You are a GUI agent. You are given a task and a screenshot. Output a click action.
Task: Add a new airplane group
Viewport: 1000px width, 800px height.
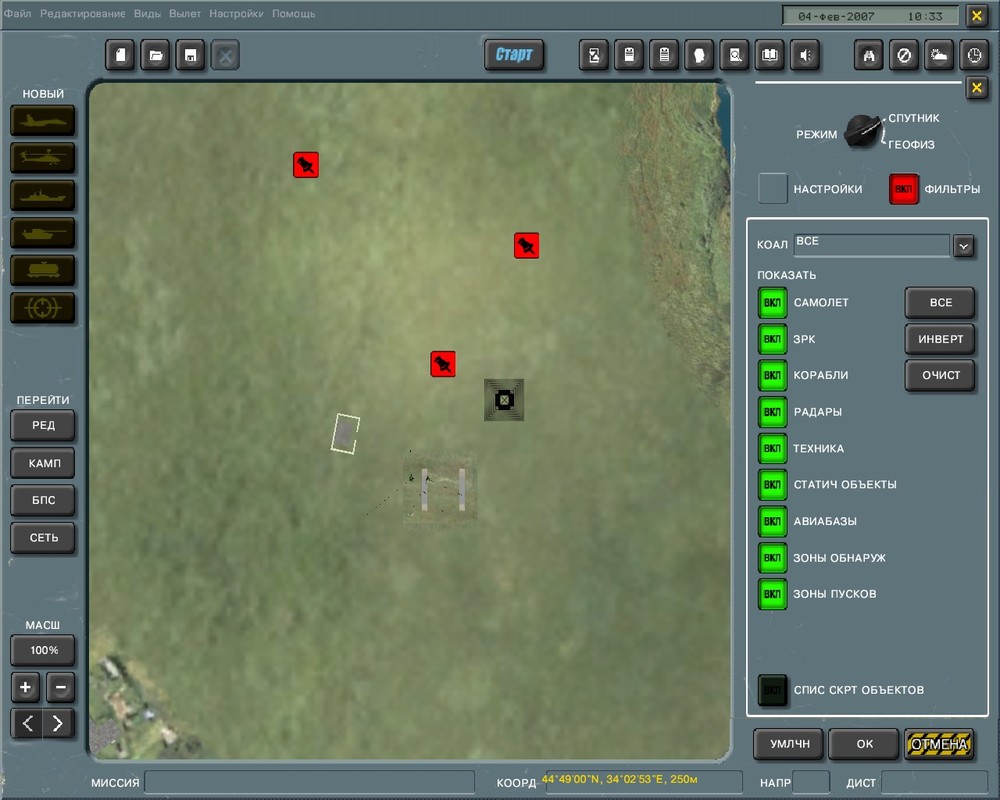[43, 121]
